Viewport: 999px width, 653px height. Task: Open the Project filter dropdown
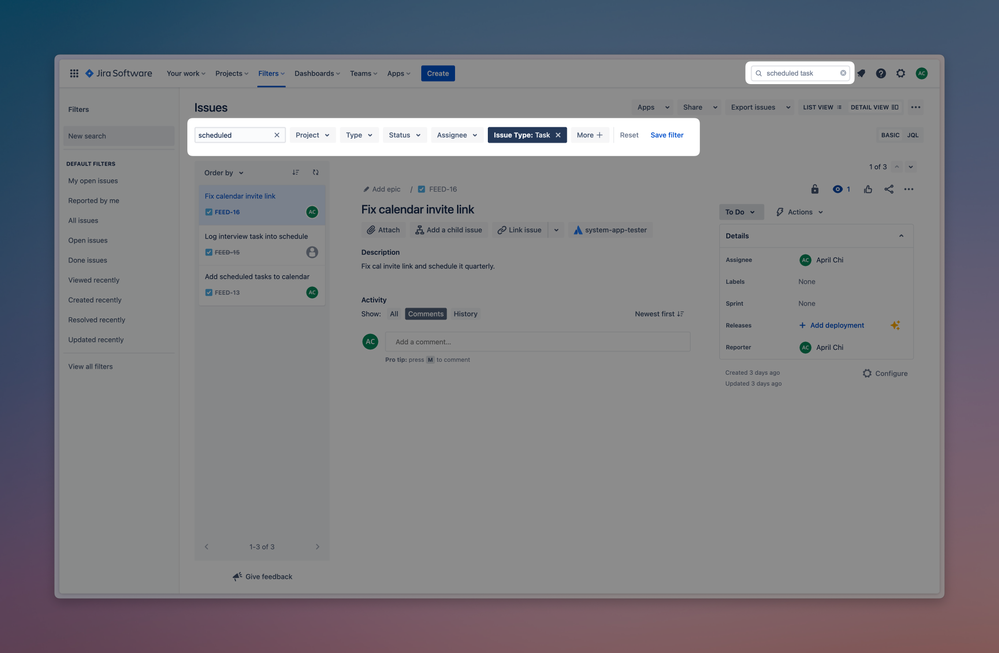point(312,135)
